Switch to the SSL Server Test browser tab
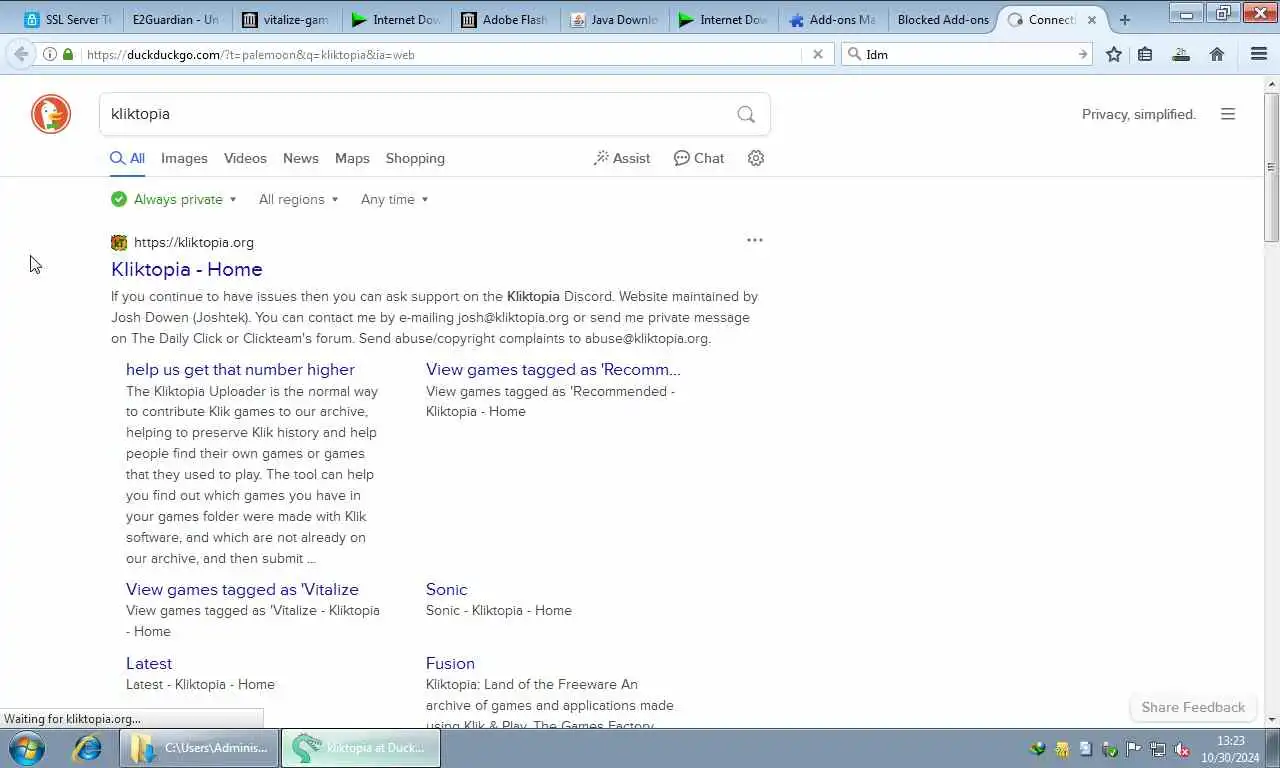The image size is (1280, 768). pos(68,19)
